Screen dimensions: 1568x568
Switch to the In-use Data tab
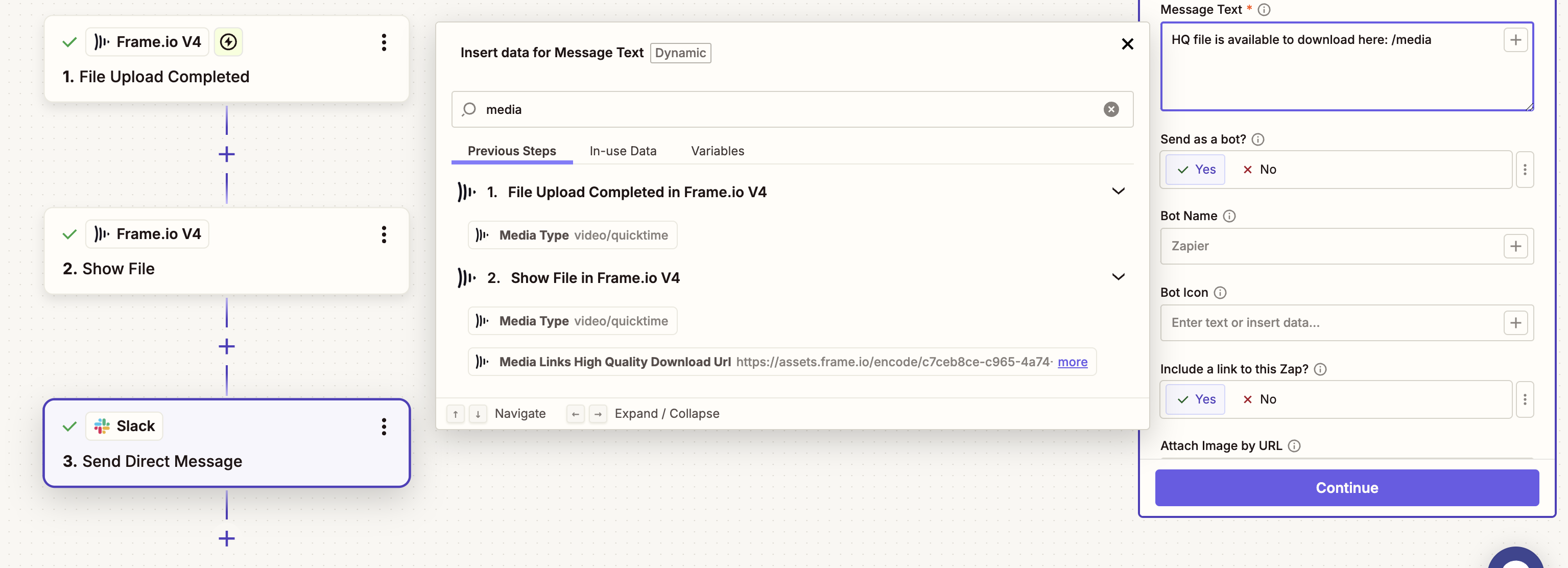[x=623, y=151]
